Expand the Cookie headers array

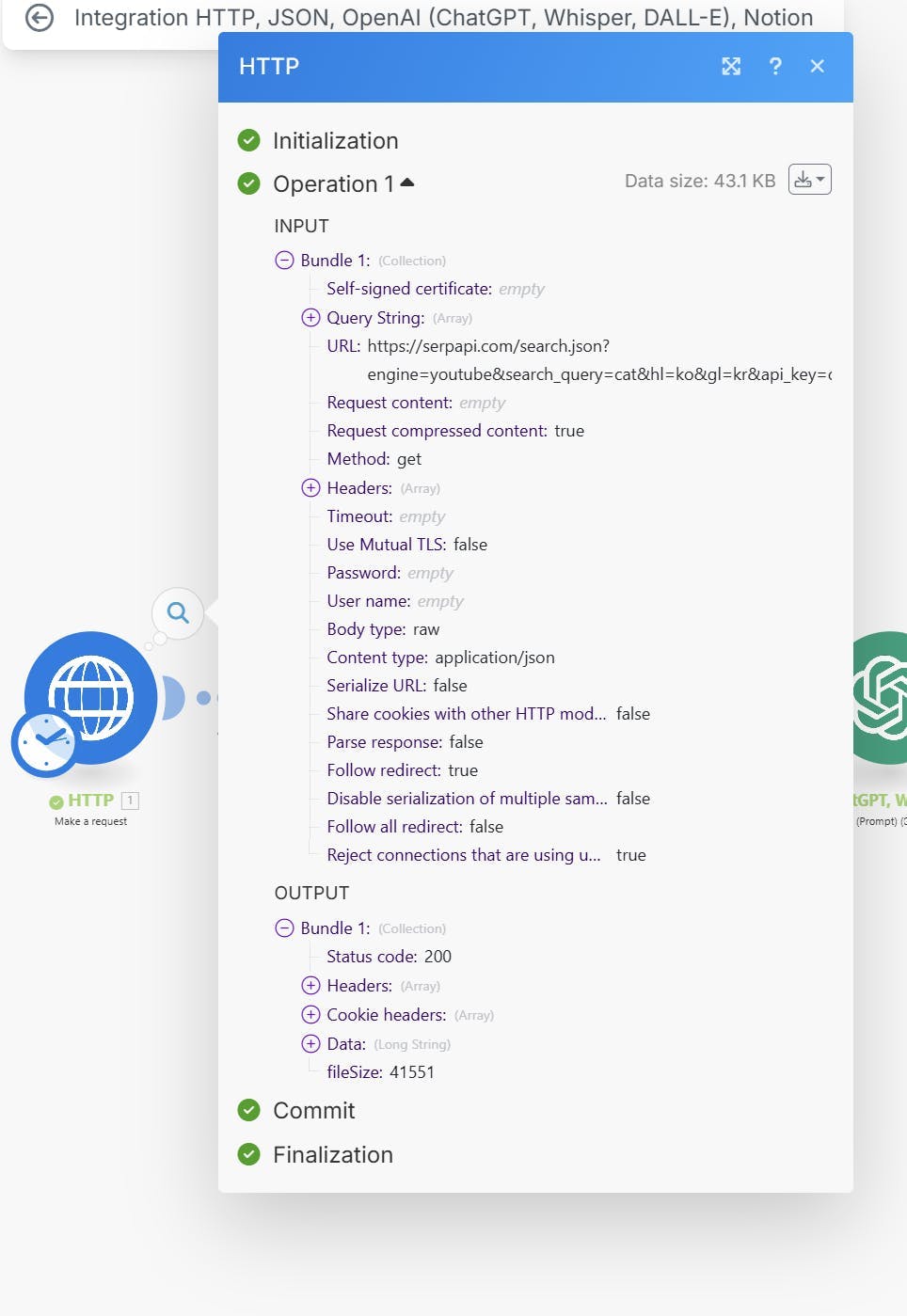click(x=310, y=1014)
